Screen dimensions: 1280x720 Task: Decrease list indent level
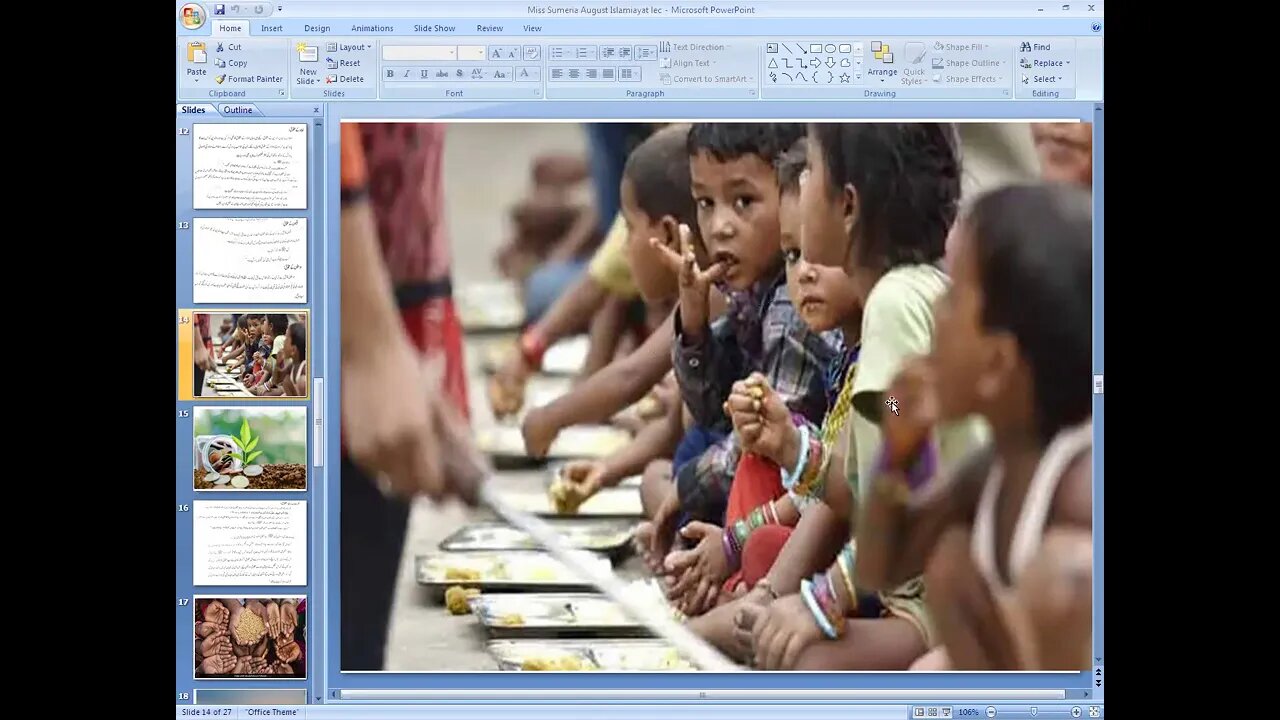pos(607,53)
